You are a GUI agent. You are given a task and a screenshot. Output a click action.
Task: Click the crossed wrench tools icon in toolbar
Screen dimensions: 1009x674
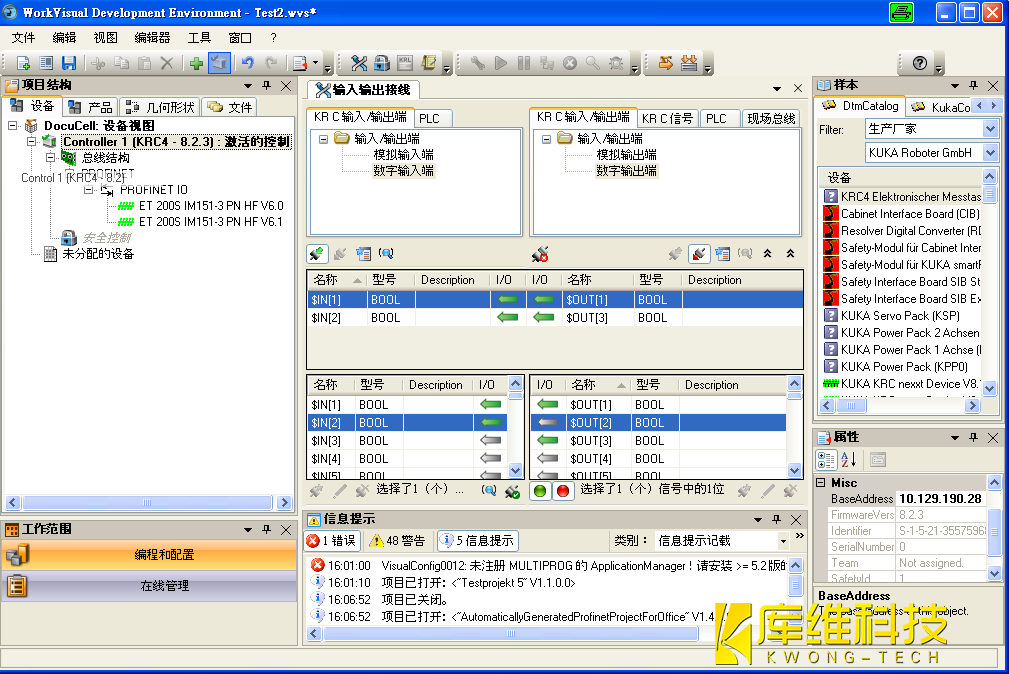pyautogui.click(x=359, y=63)
